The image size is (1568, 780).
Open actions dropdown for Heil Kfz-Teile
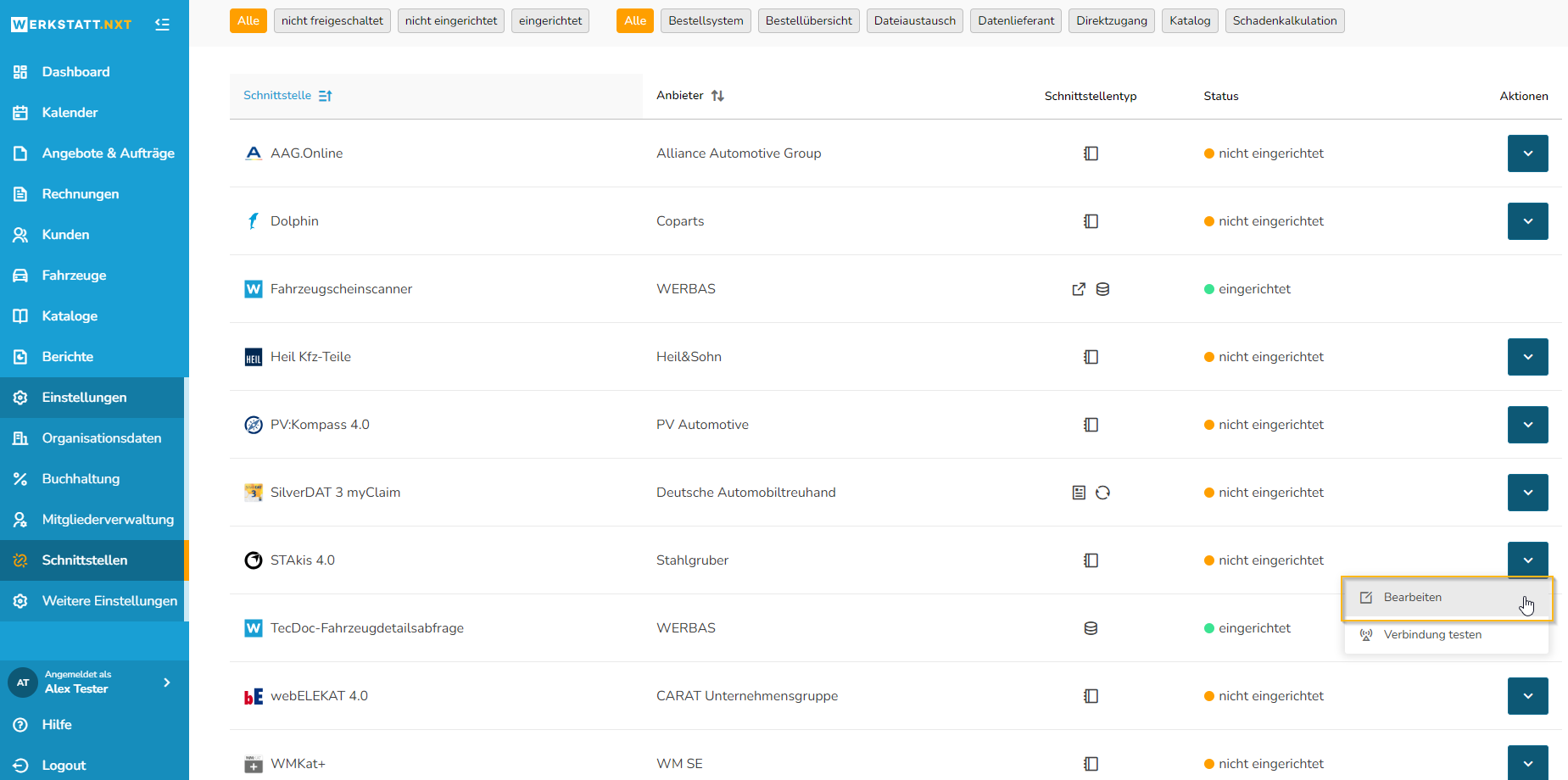pos(1528,357)
